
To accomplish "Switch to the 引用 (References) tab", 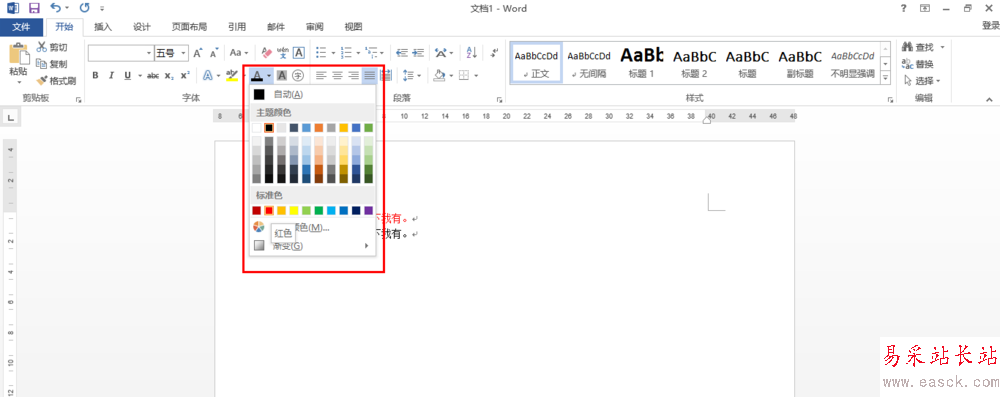I will [237, 27].
